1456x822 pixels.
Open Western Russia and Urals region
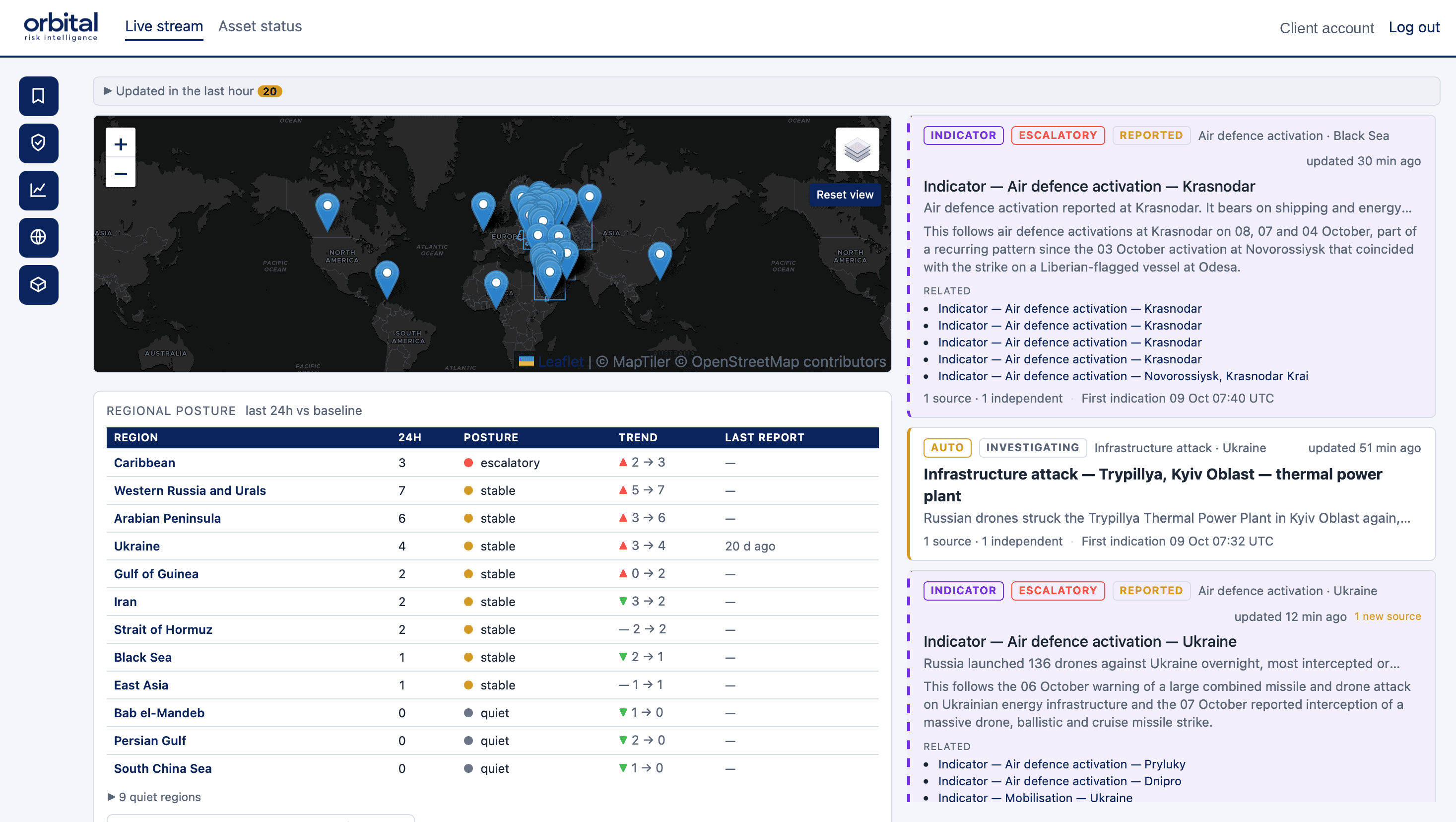pyautogui.click(x=190, y=490)
